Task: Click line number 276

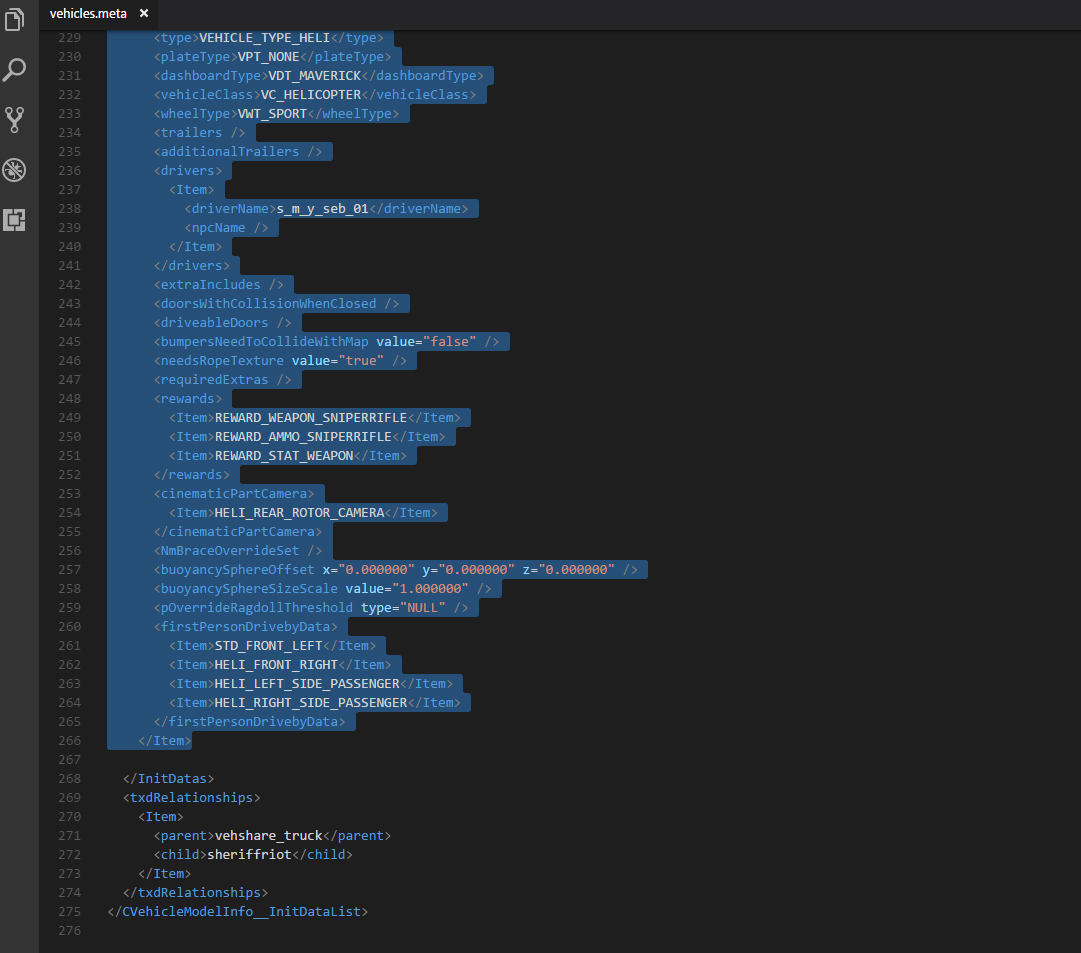Action: click(69, 931)
